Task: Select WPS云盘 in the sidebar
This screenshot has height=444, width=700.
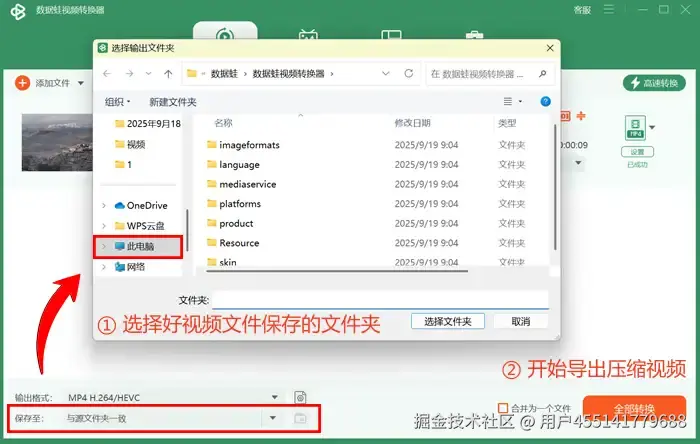Action: [139, 226]
